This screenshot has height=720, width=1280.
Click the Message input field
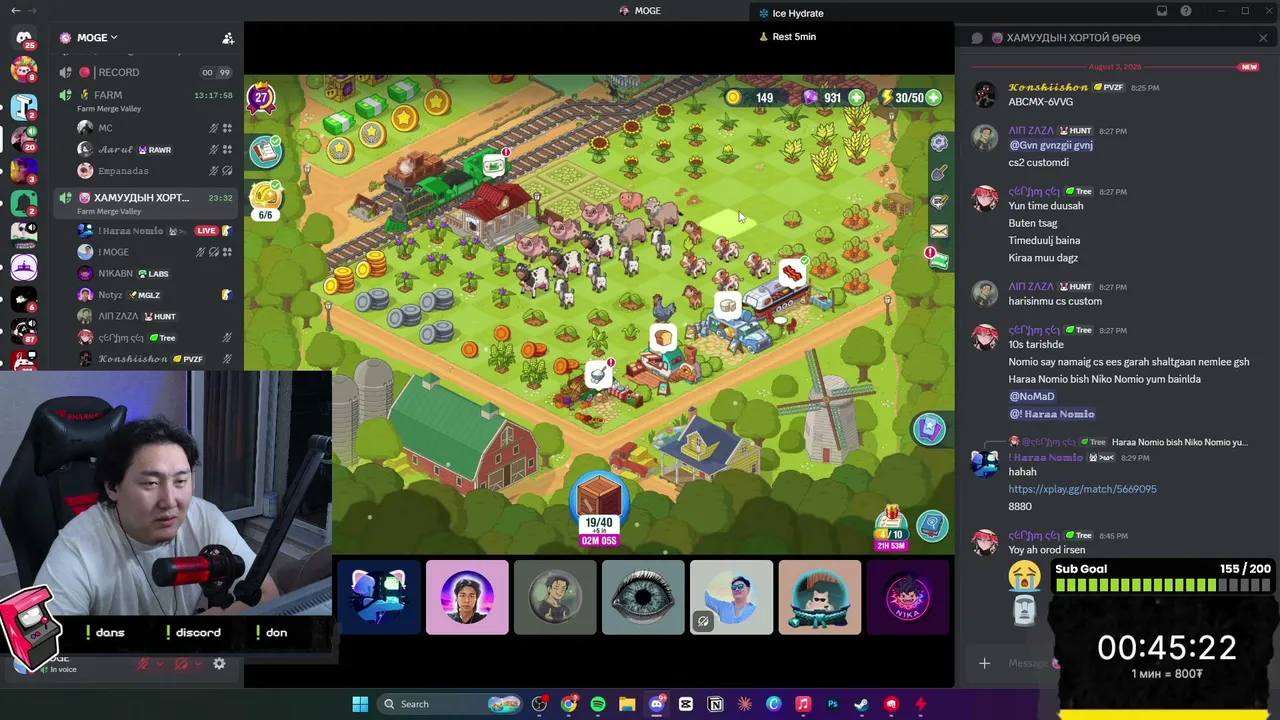tap(1028, 663)
